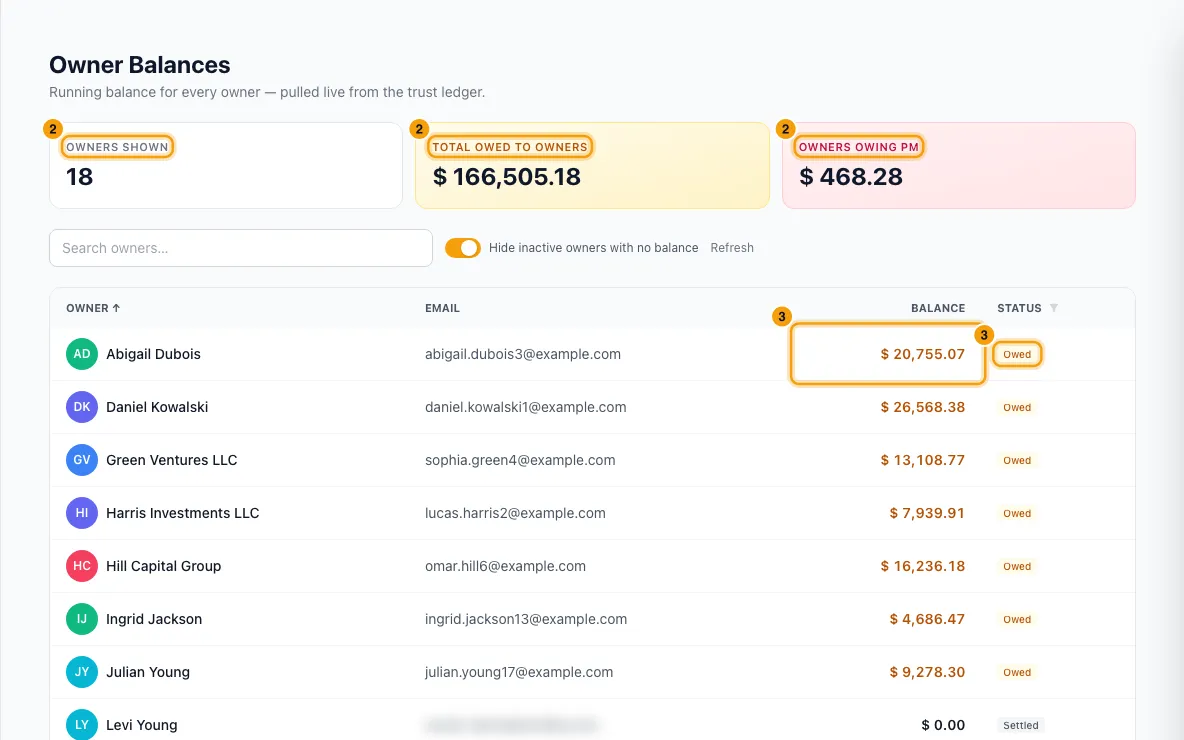This screenshot has height=740, width=1184.
Task: Click email abigail.dubois3@example.com
Action: (523, 354)
